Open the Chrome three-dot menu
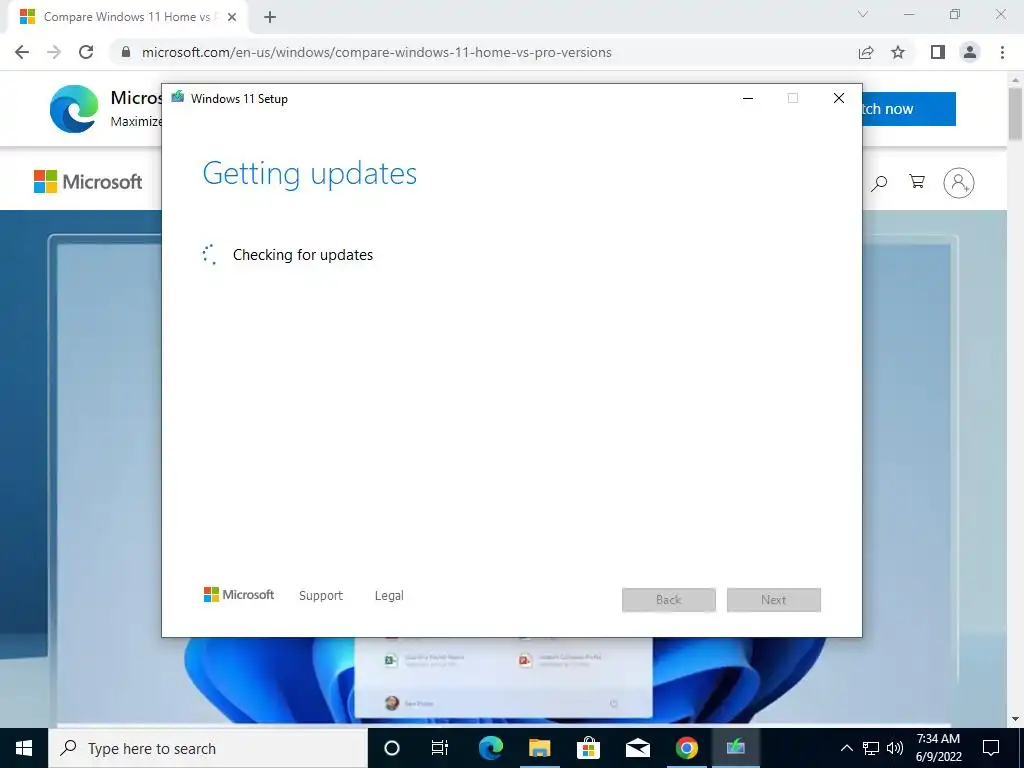 pos(1002,52)
